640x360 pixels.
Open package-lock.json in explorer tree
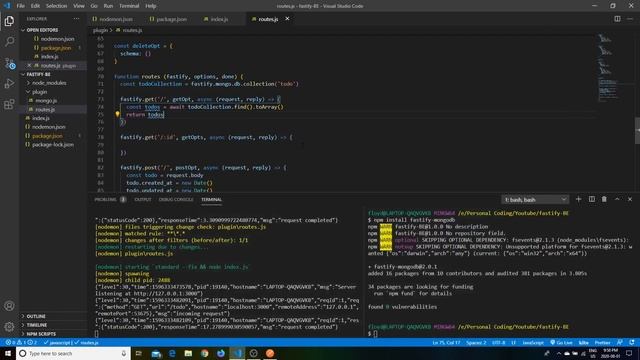coord(53,144)
